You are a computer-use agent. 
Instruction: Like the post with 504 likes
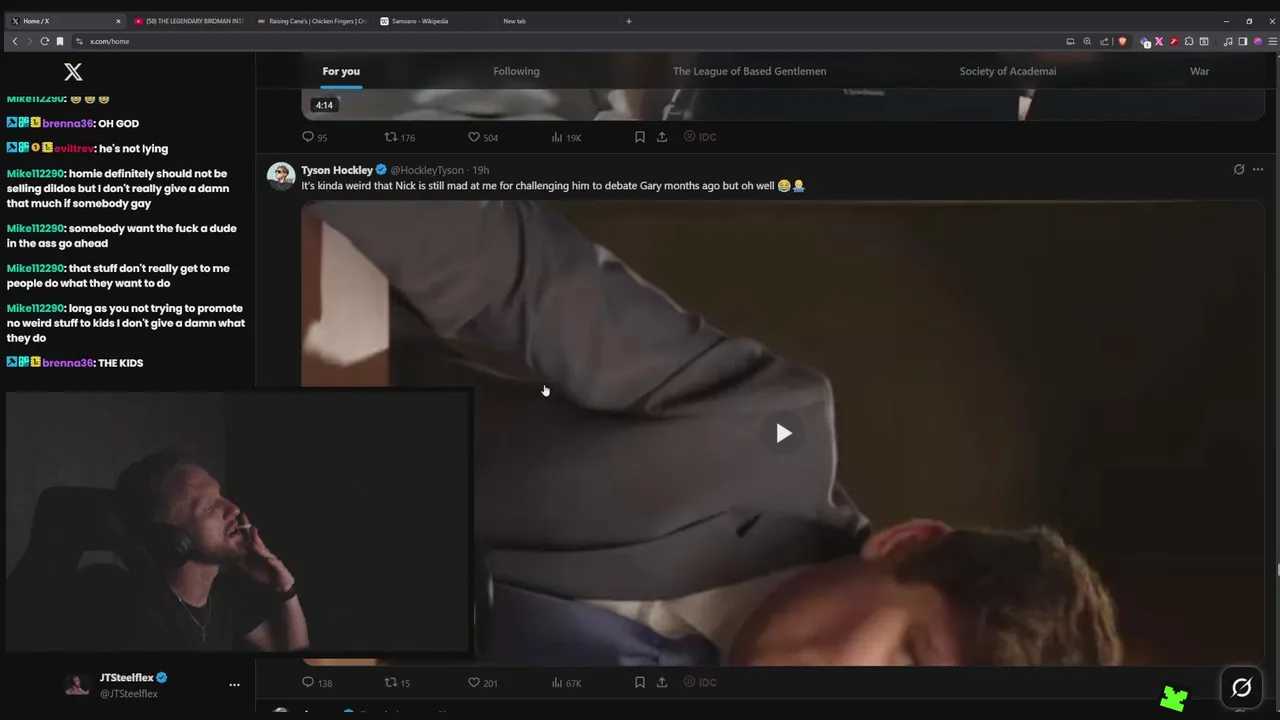pos(483,137)
